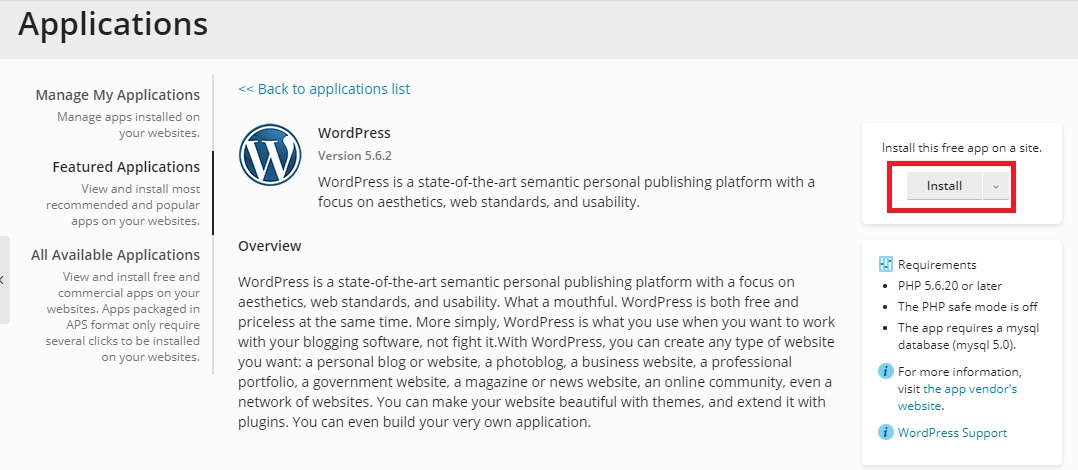Click the Requirements panel icon
The width and height of the screenshot is (1078, 470).
[886, 265]
